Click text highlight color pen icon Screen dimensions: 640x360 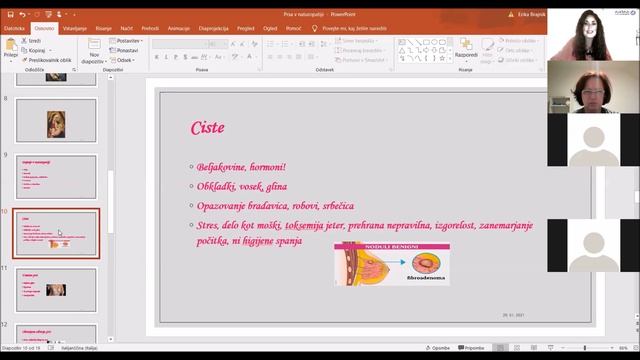click(x=235, y=57)
